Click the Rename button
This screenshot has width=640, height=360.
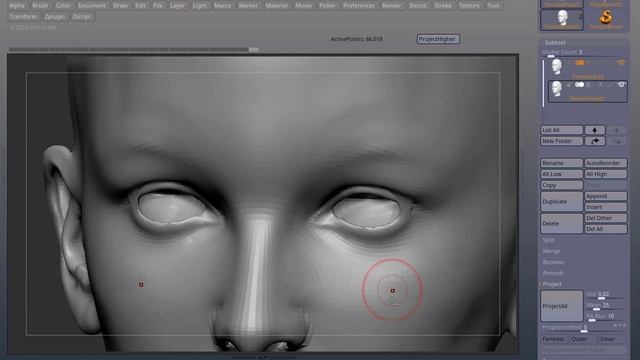[562, 163]
